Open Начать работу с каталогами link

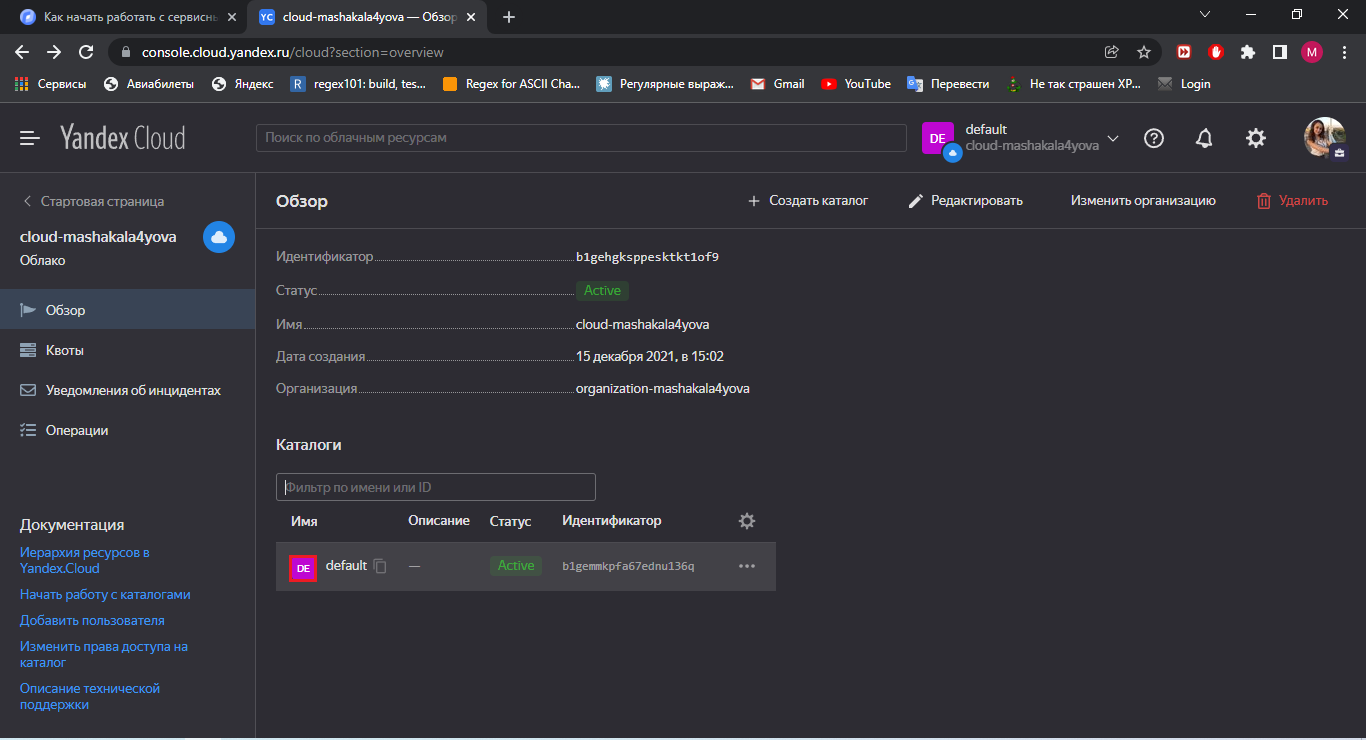click(105, 594)
